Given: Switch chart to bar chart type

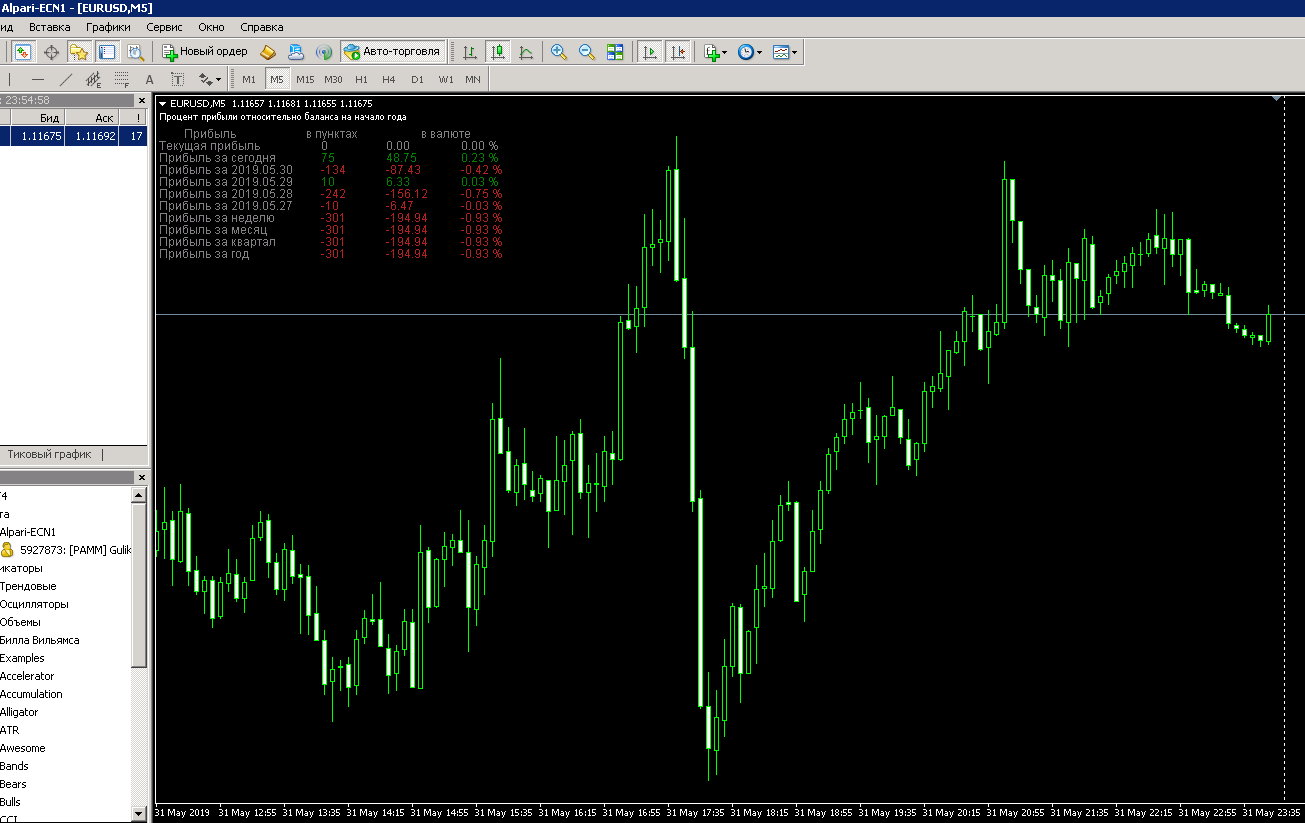Looking at the screenshot, I should [x=469, y=52].
